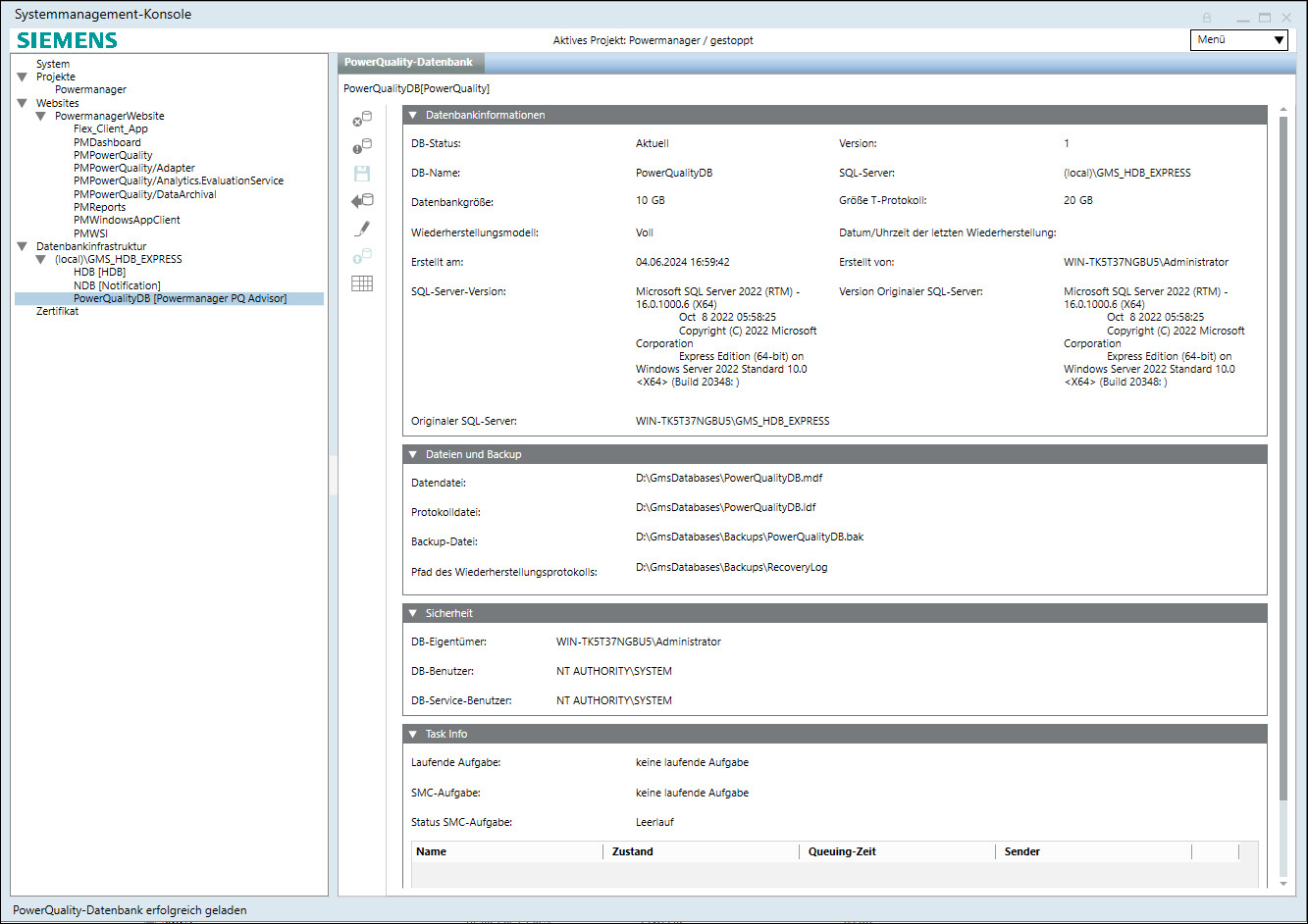Click the table grid icon
Viewport: 1308px width, 924px height.
coord(362,283)
